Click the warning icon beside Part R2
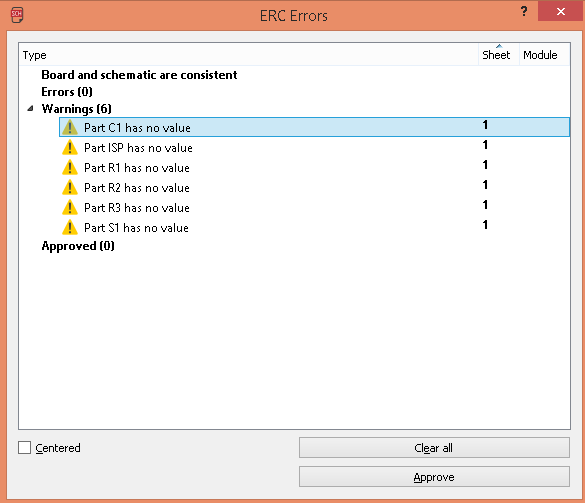Image resolution: width=585 pixels, height=503 pixels. pyautogui.click(x=70, y=187)
